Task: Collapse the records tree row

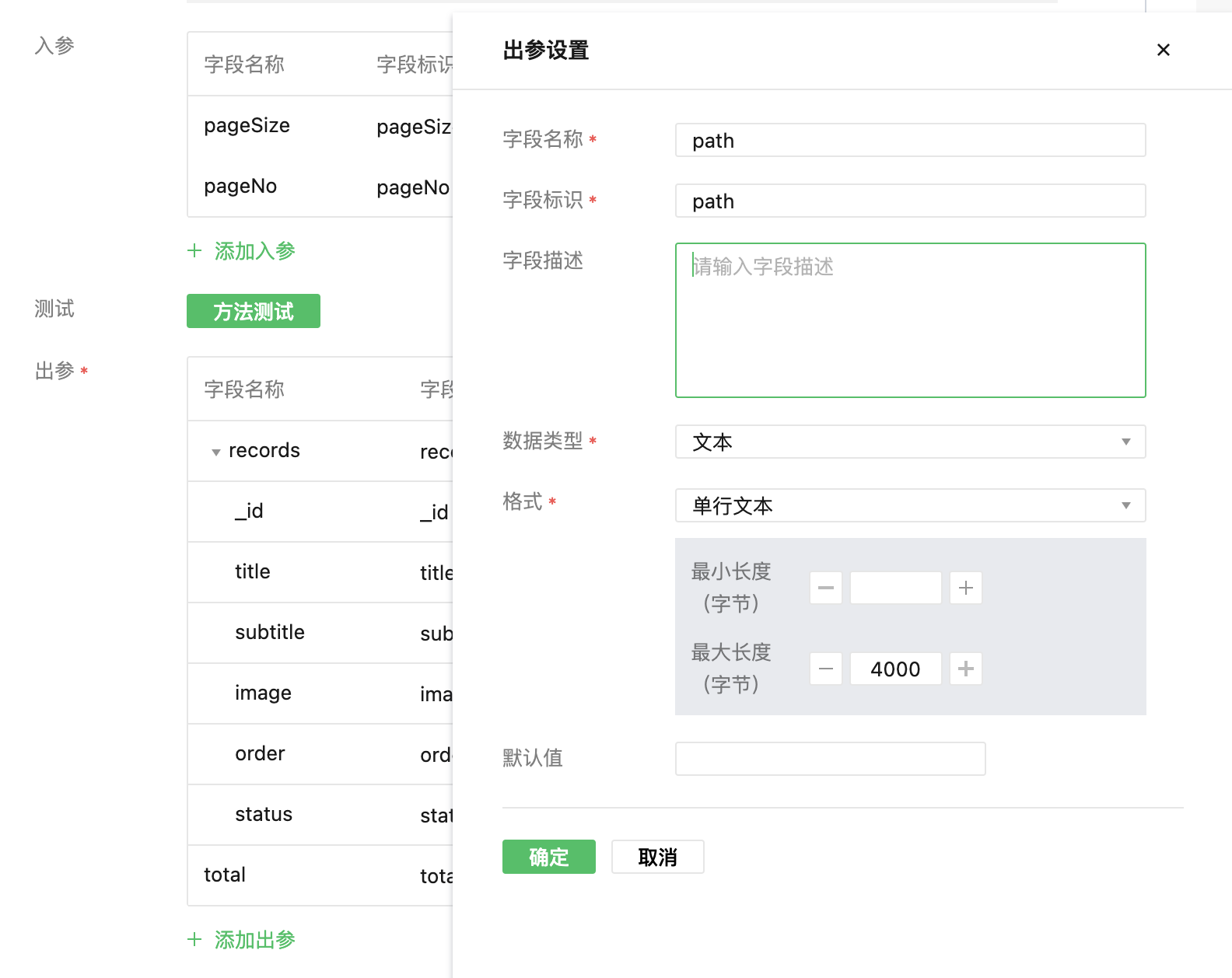Action: pyautogui.click(x=216, y=452)
